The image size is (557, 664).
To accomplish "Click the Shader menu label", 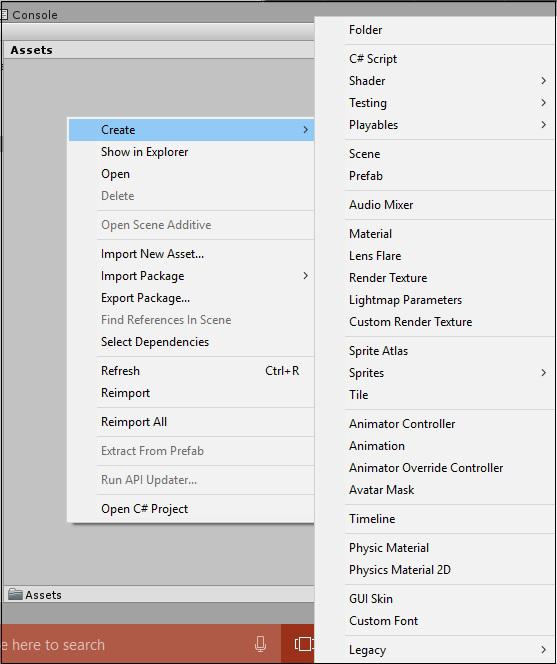I will tap(367, 80).
